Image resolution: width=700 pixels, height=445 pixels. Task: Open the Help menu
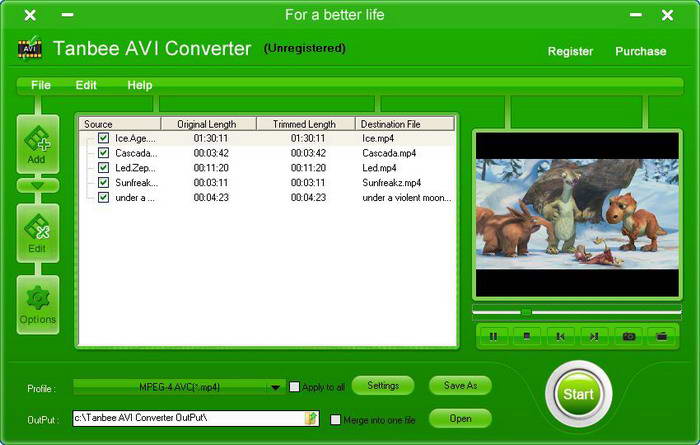(140, 85)
